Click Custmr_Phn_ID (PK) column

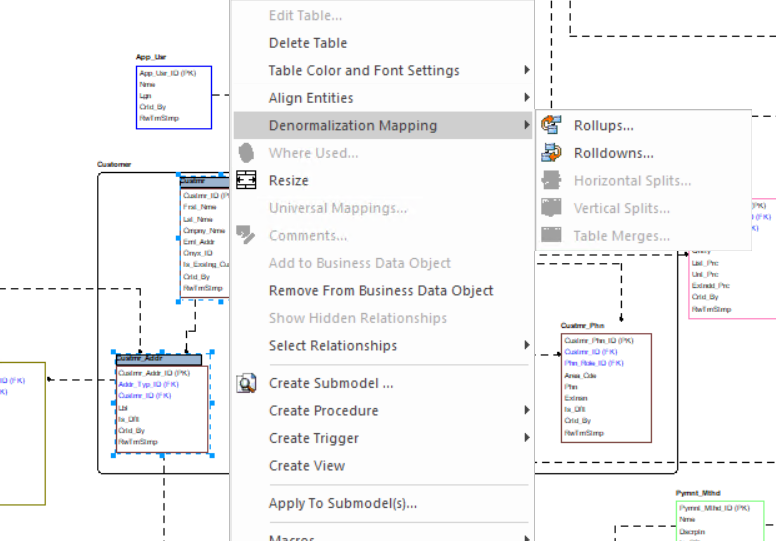[x=599, y=341]
